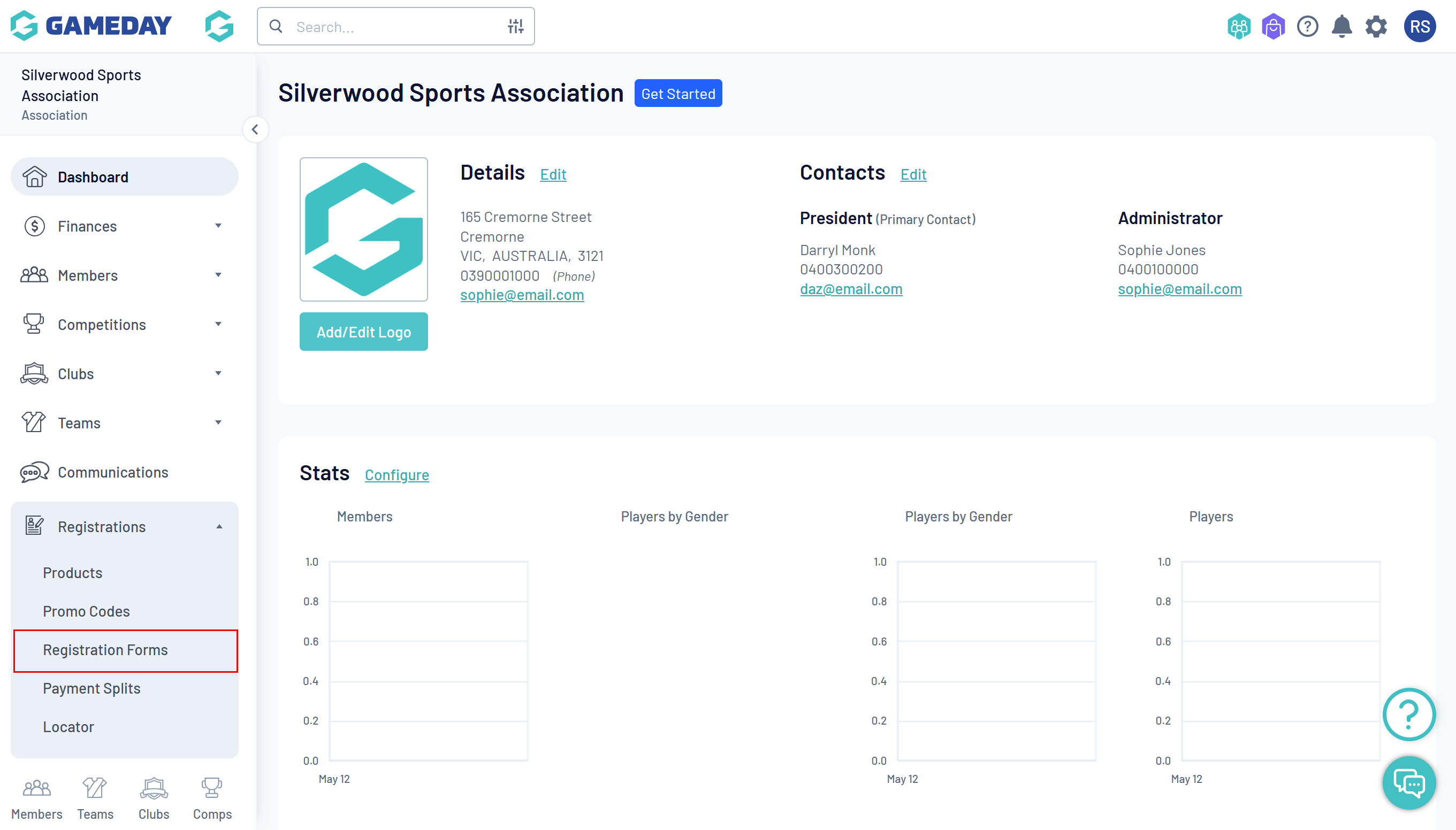The image size is (1456, 830).
Task: Click the search filter sliders icon
Action: click(515, 26)
